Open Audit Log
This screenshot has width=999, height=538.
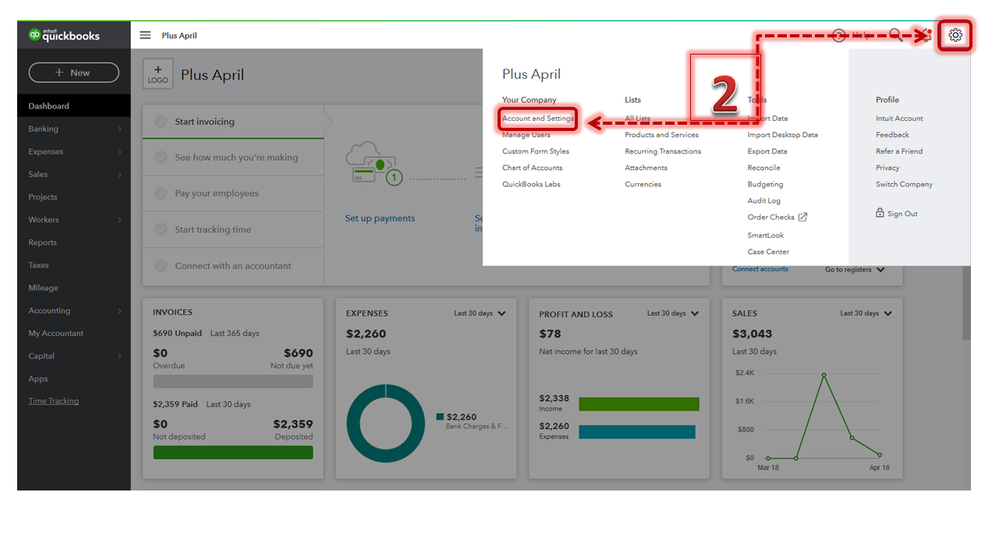763,201
